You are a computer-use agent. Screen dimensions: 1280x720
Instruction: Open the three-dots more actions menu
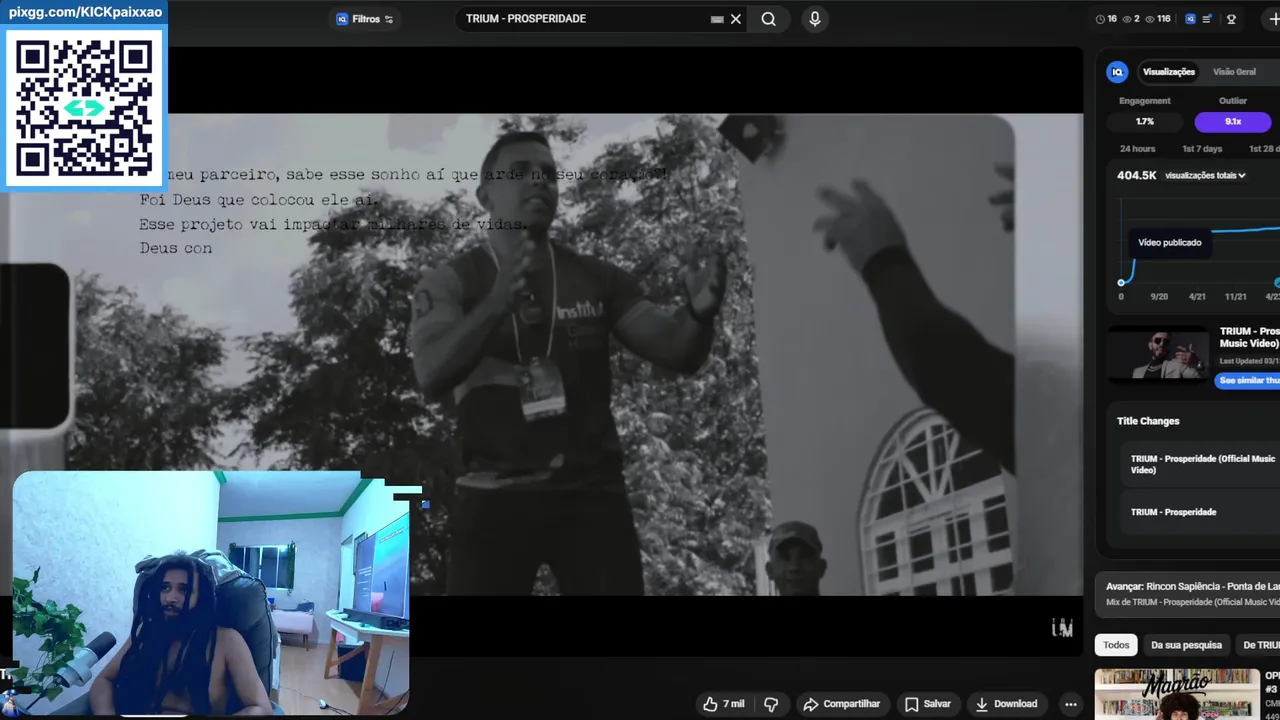click(x=1071, y=704)
